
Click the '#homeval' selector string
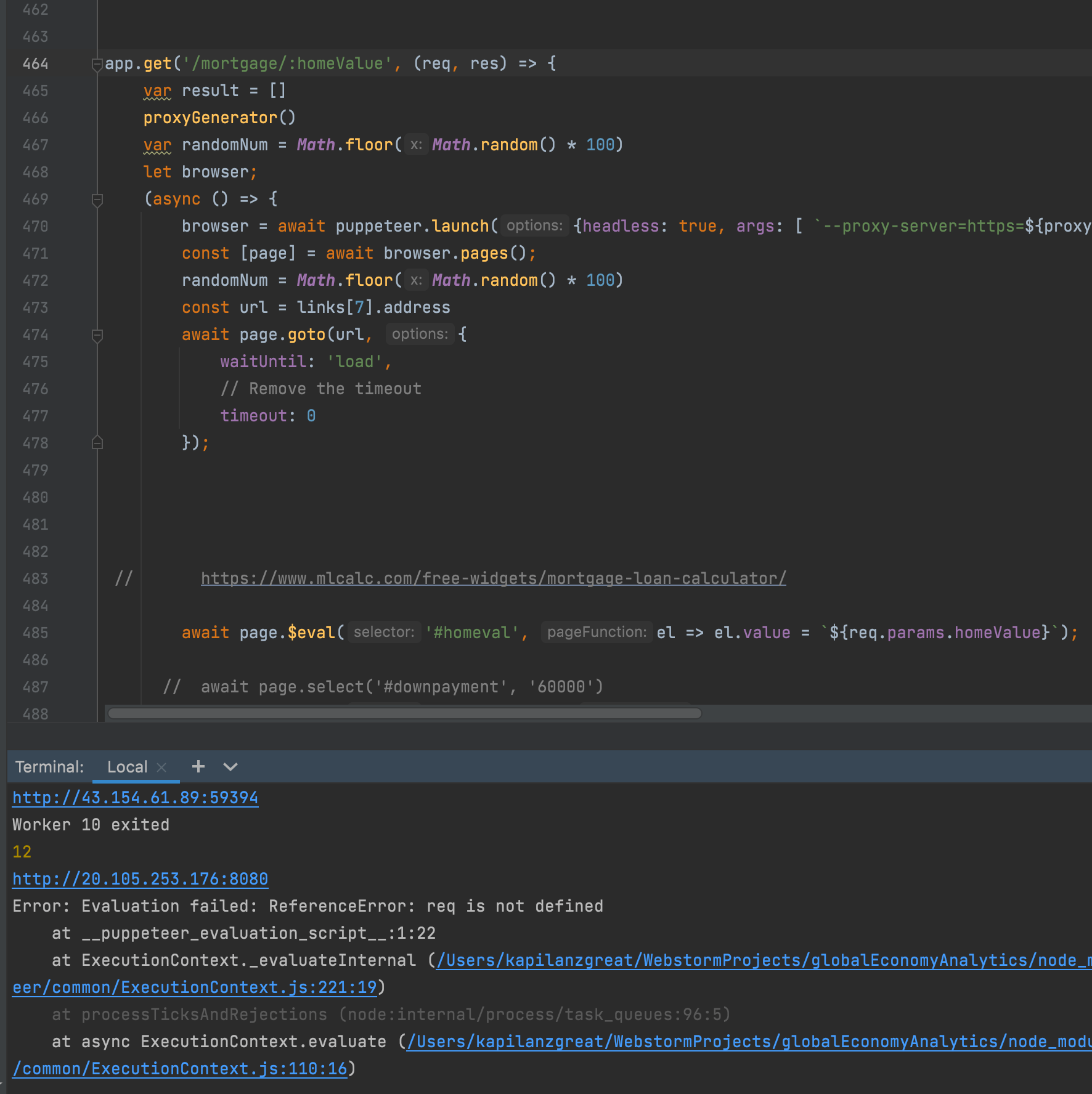tap(471, 633)
